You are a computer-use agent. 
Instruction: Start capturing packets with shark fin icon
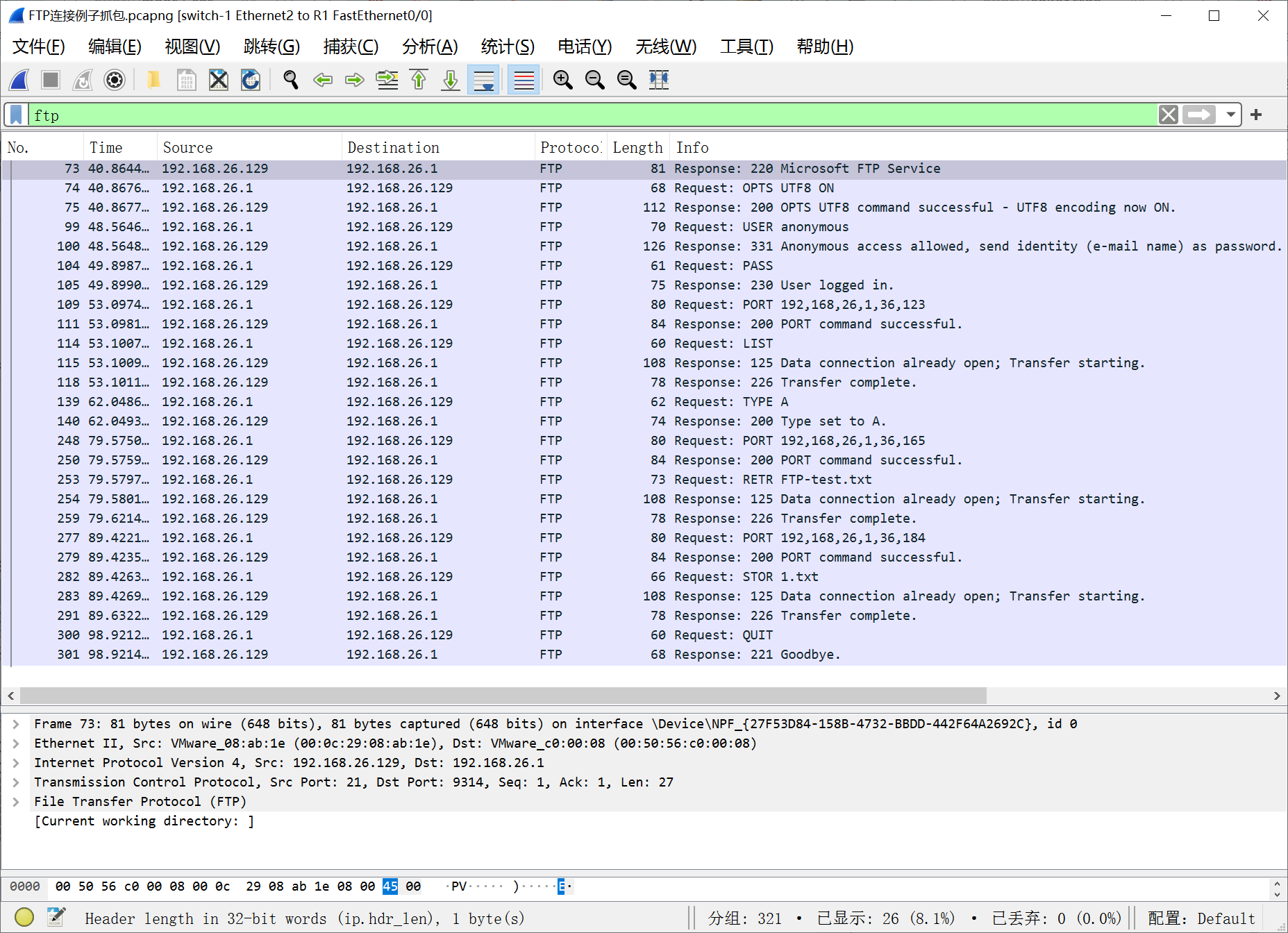pos(19,80)
